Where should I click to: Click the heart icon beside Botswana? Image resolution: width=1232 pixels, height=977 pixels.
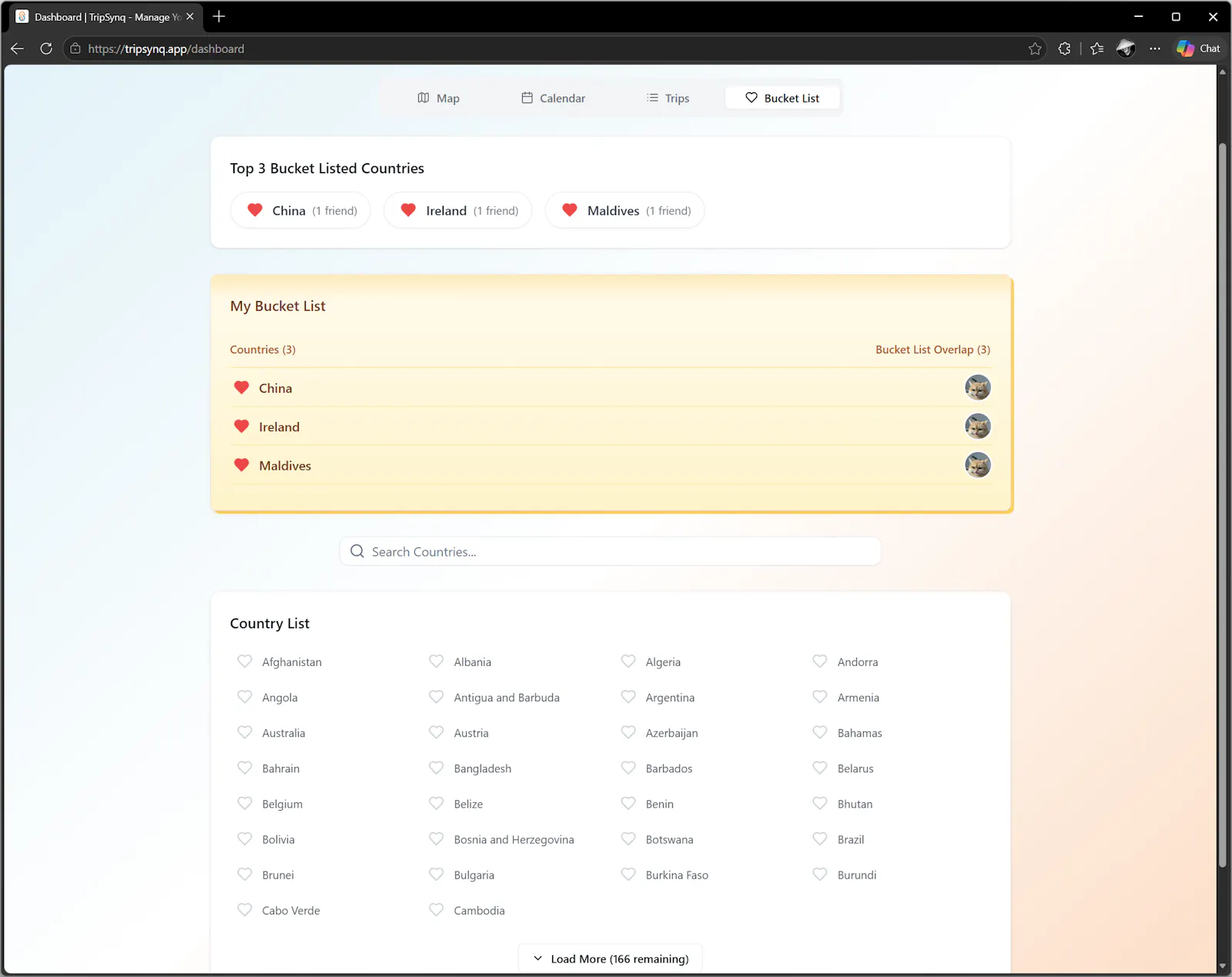click(628, 838)
